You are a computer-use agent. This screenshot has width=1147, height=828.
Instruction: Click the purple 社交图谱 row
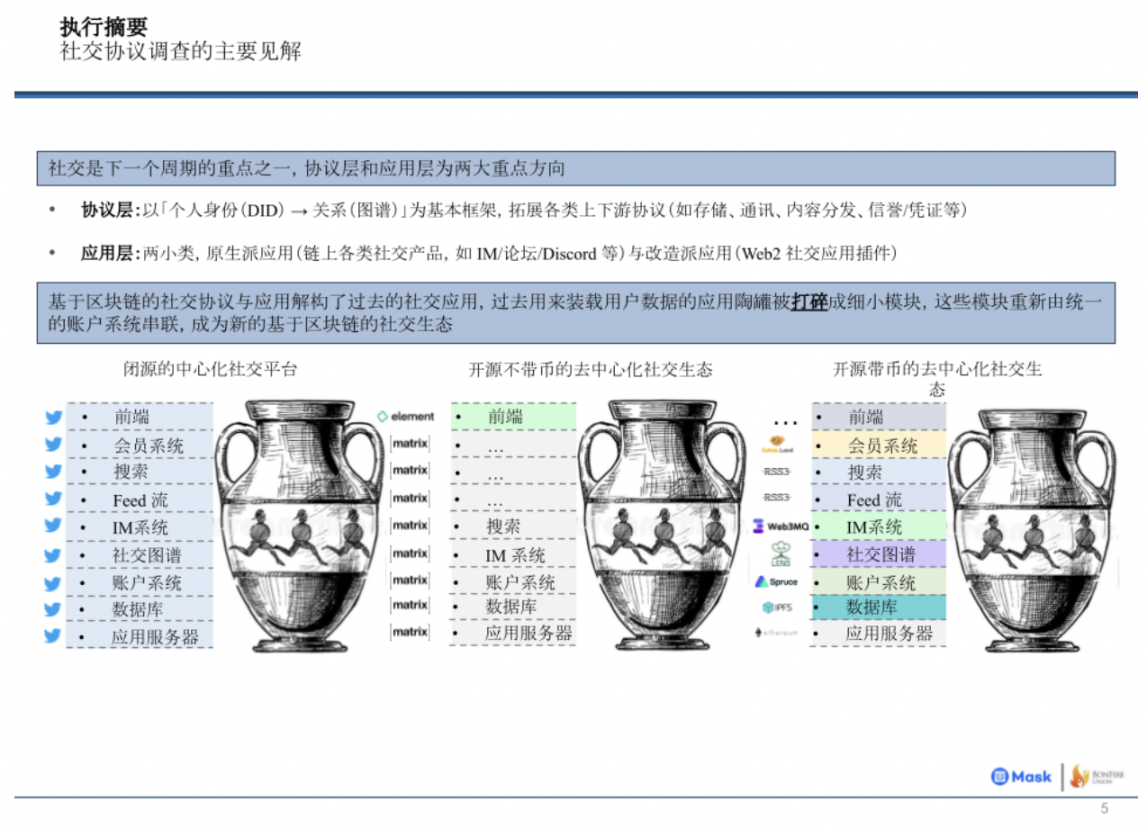(879, 554)
